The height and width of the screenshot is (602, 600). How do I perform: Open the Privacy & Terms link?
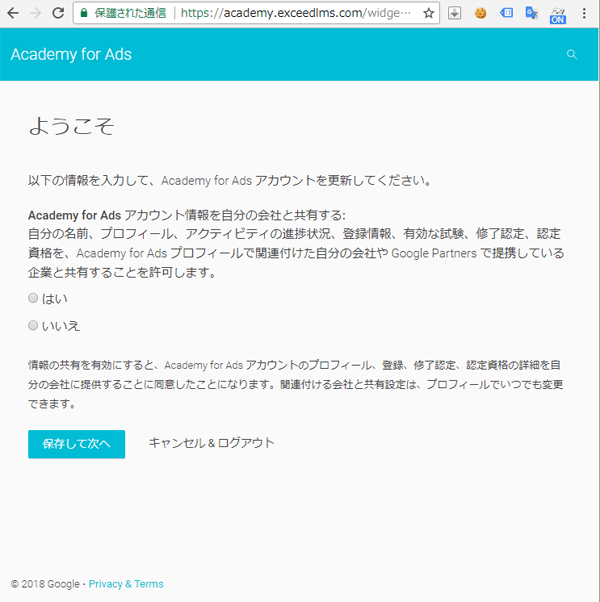[x=126, y=584]
